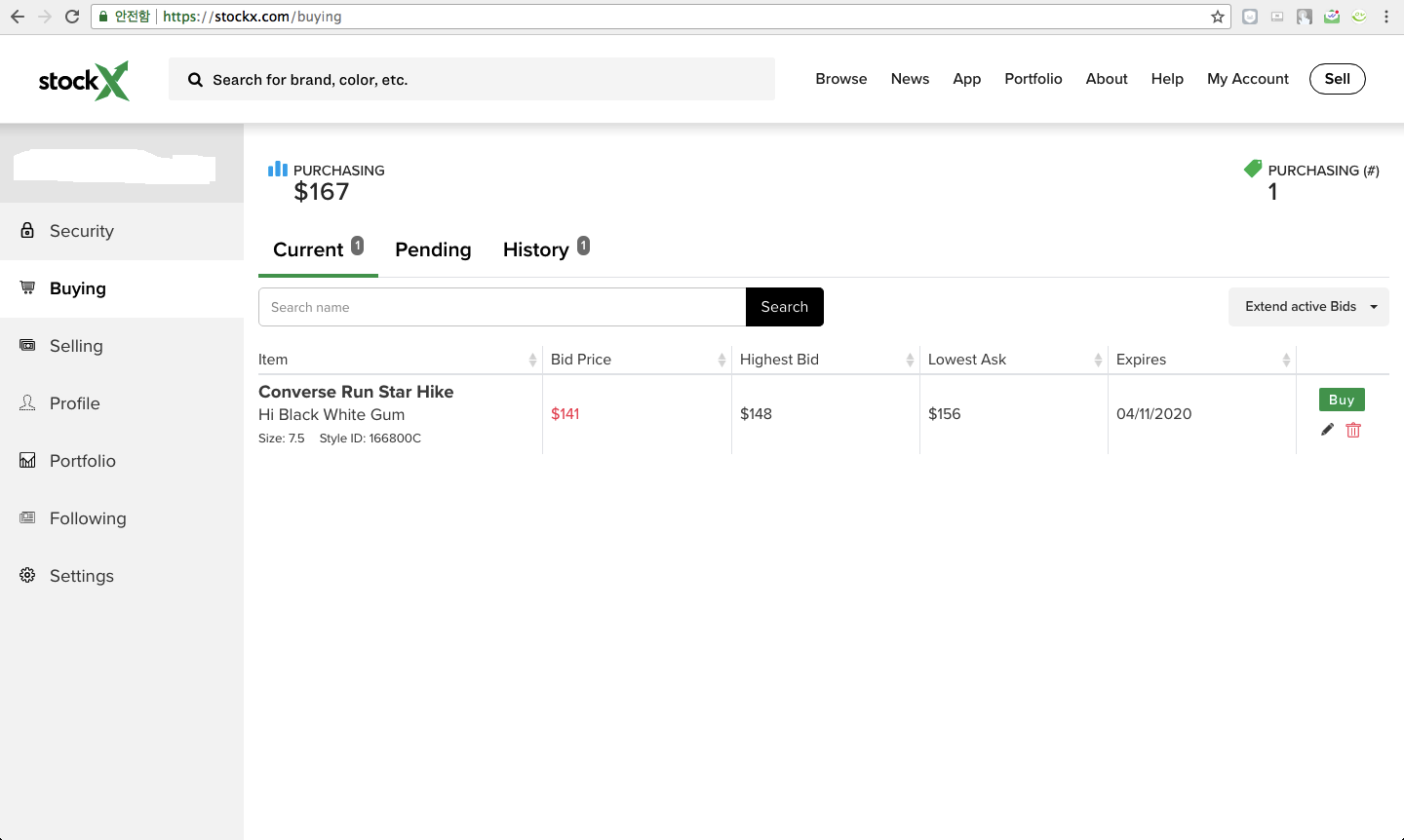
Task: Click the Hi Black White Gum text
Action: coord(331,414)
